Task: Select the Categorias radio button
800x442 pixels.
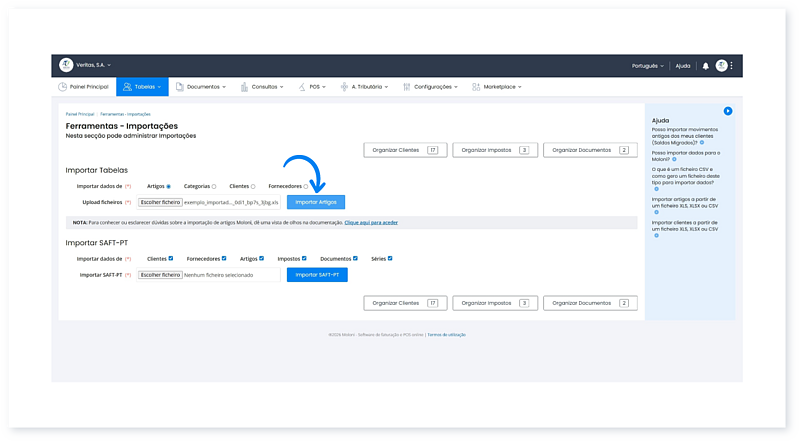Action: pyautogui.click(x=214, y=186)
